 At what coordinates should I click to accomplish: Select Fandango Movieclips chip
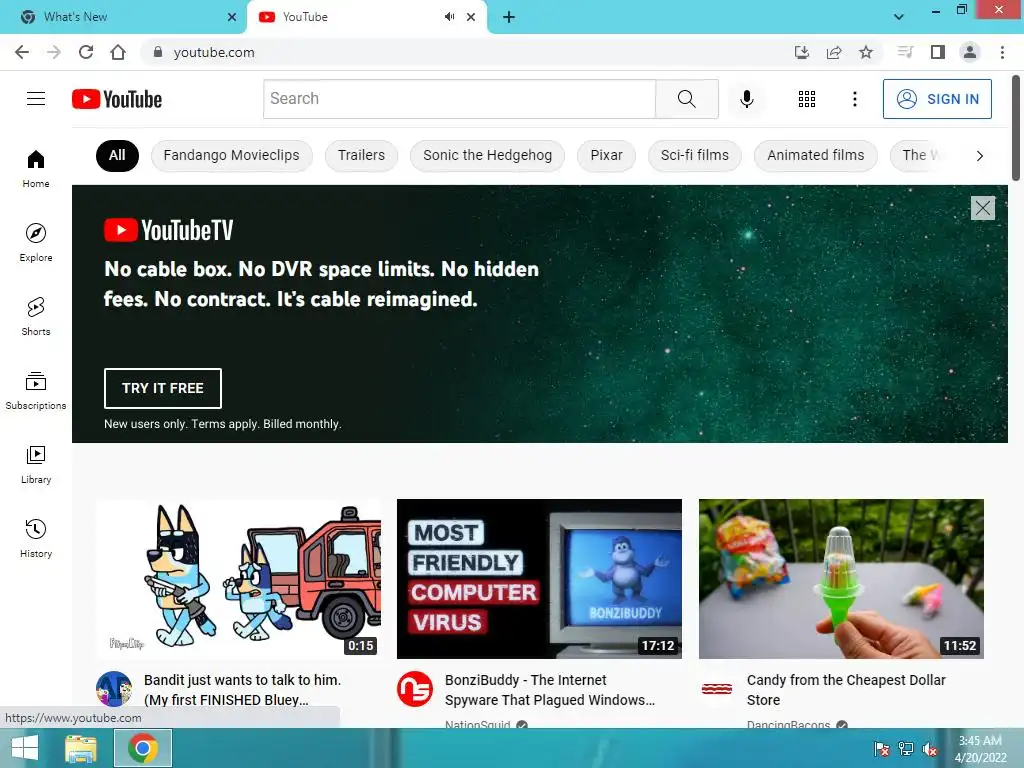click(232, 155)
